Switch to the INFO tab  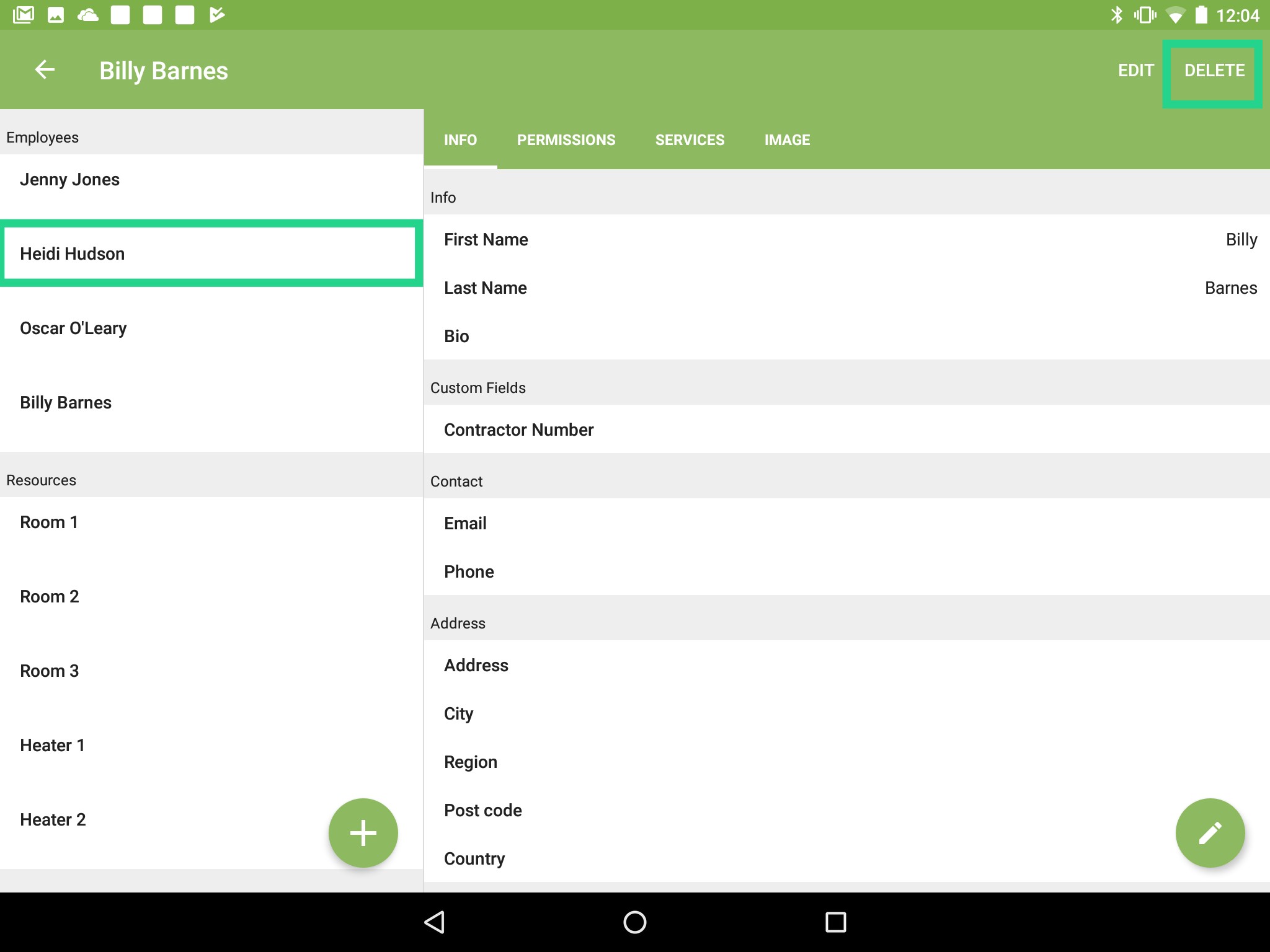point(460,140)
